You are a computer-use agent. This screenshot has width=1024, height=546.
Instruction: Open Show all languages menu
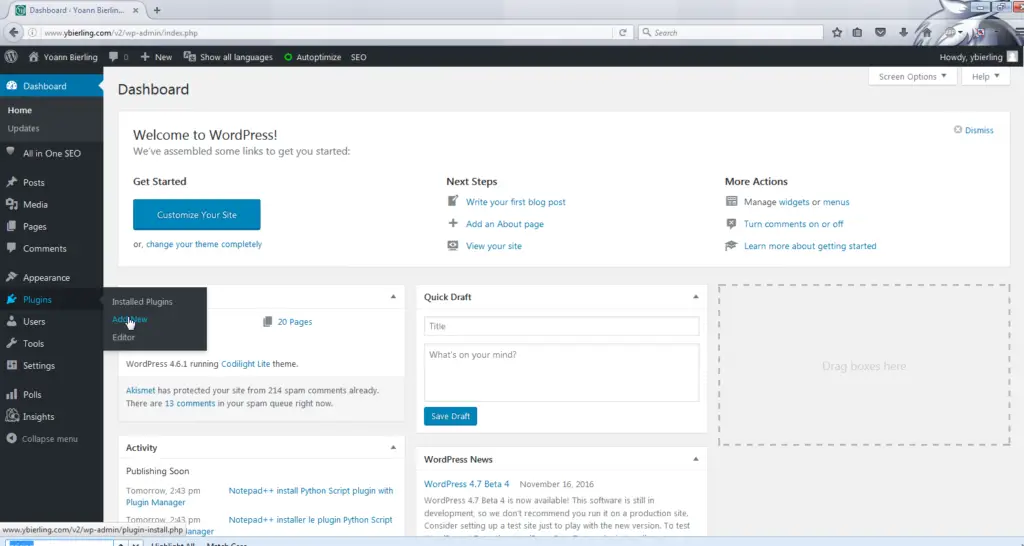point(228,57)
